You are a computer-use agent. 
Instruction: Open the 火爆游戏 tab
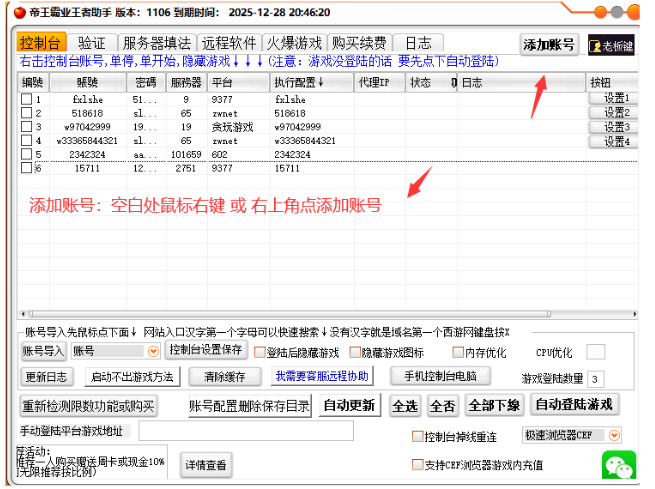click(294, 43)
